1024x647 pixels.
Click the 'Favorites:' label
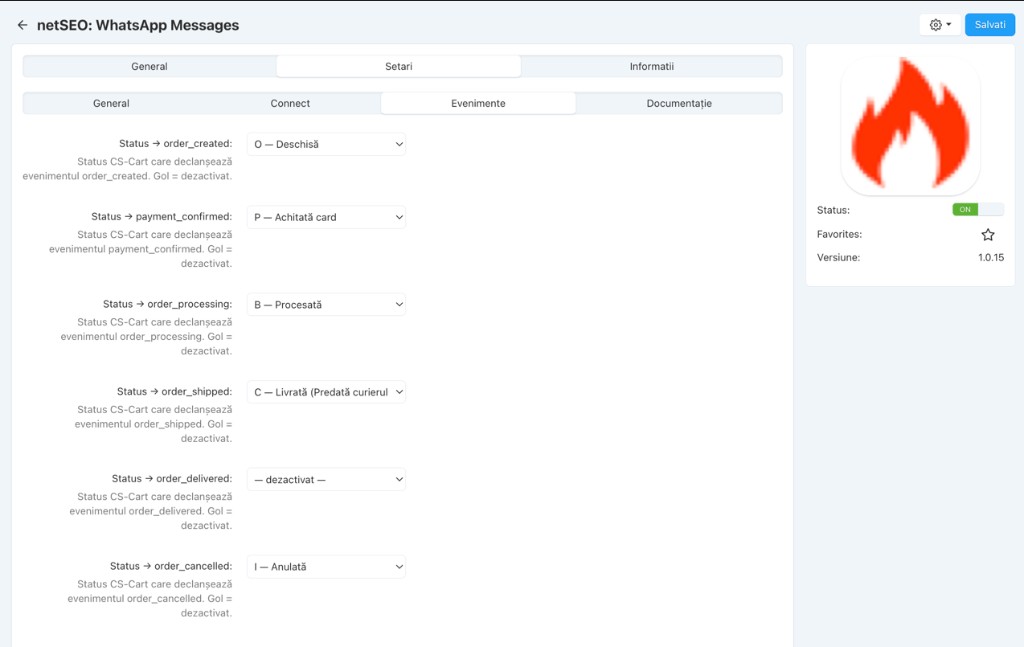coord(839,234)
